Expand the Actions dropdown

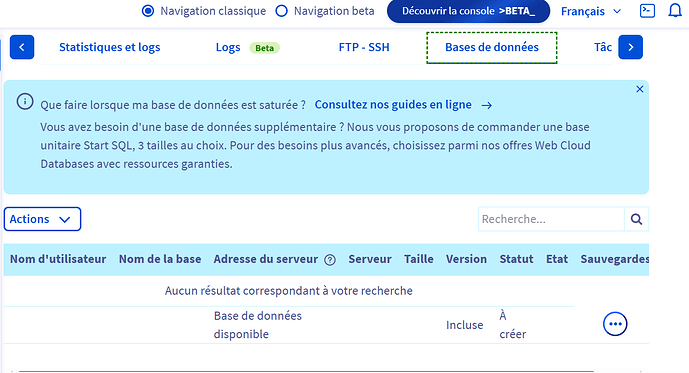[42, 219]
